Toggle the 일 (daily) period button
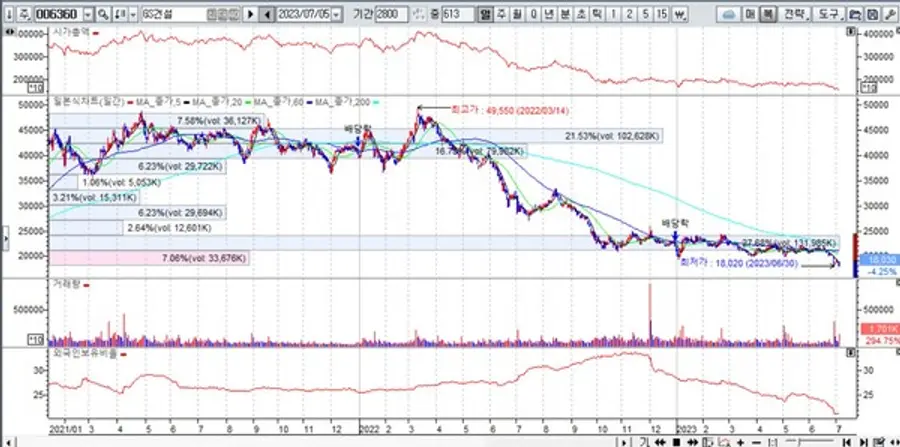The image size is (900, 447). pos(485,15)
